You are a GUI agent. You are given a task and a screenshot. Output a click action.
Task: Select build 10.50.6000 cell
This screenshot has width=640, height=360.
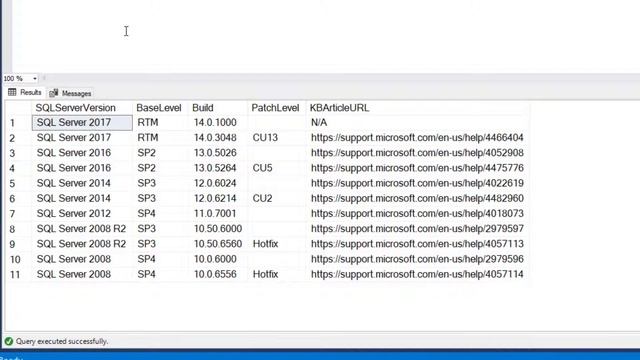coord(218,229)
